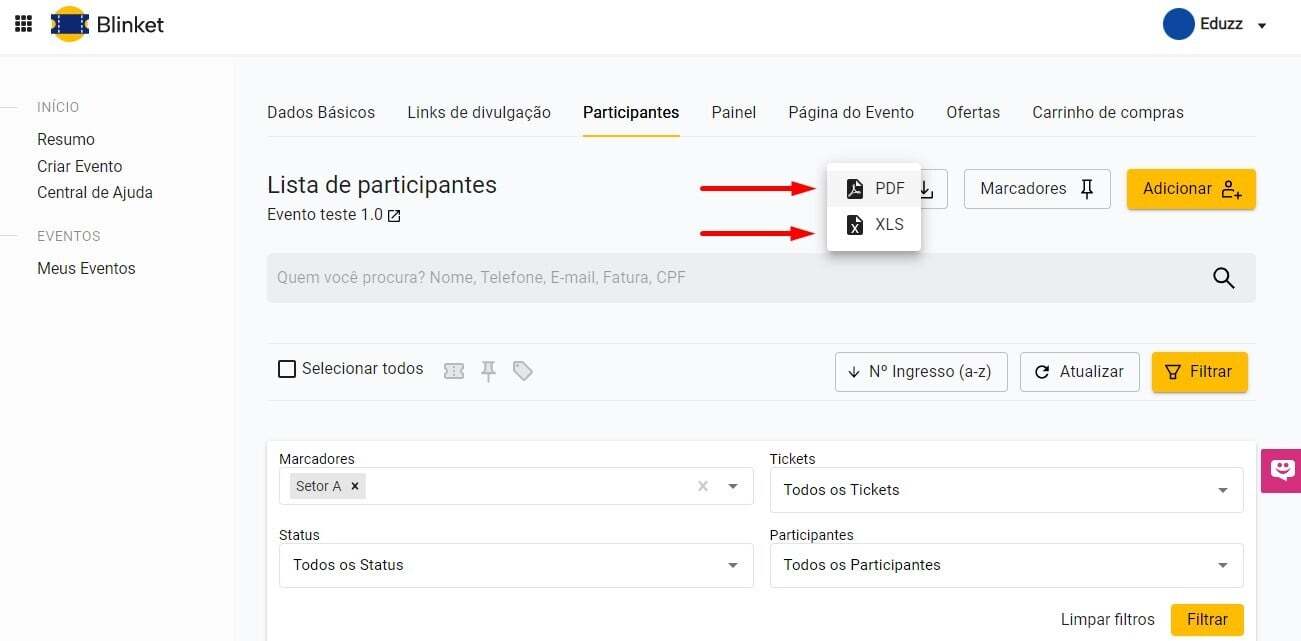Screen dimensions: 1301x641
Task: Open event link via external icon
Action: [x=394, y=216]
